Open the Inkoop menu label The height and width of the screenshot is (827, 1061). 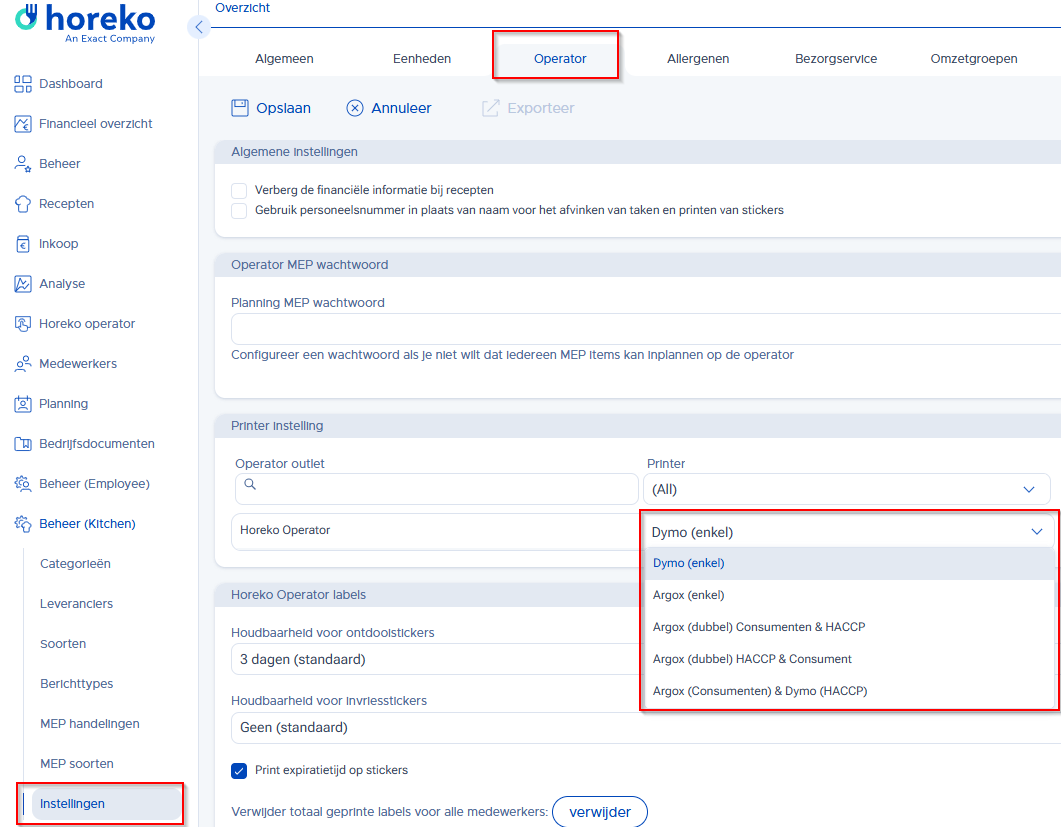pyautogui.click(x=58, y=244)
